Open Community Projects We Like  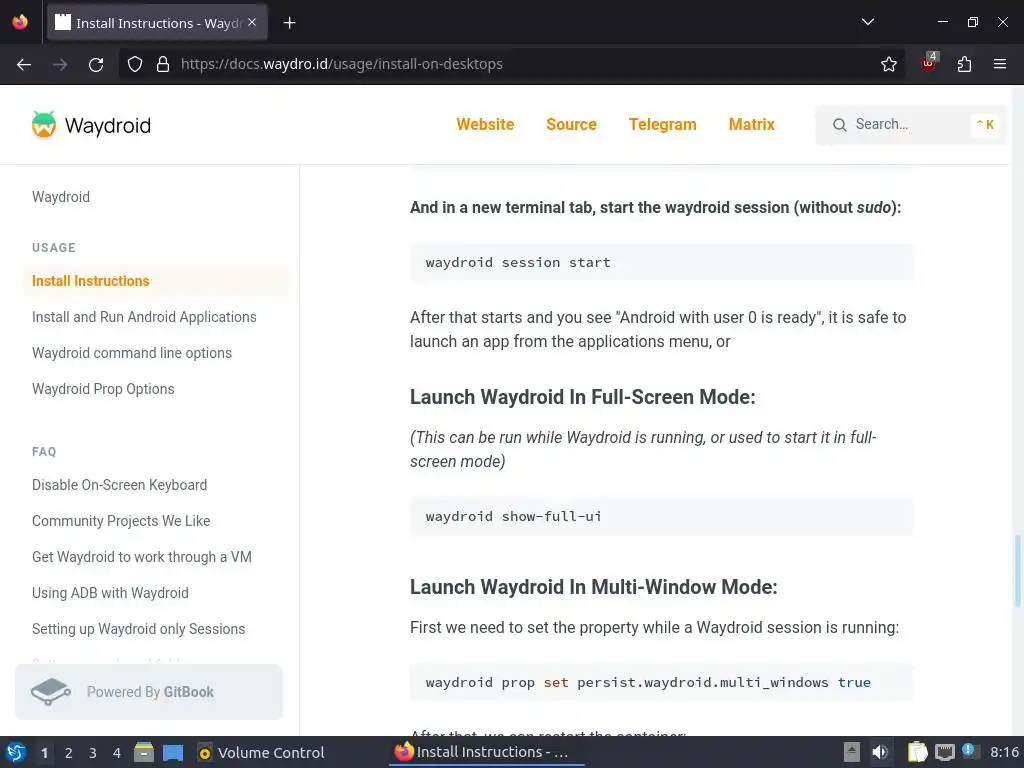(x=121, y=520)
